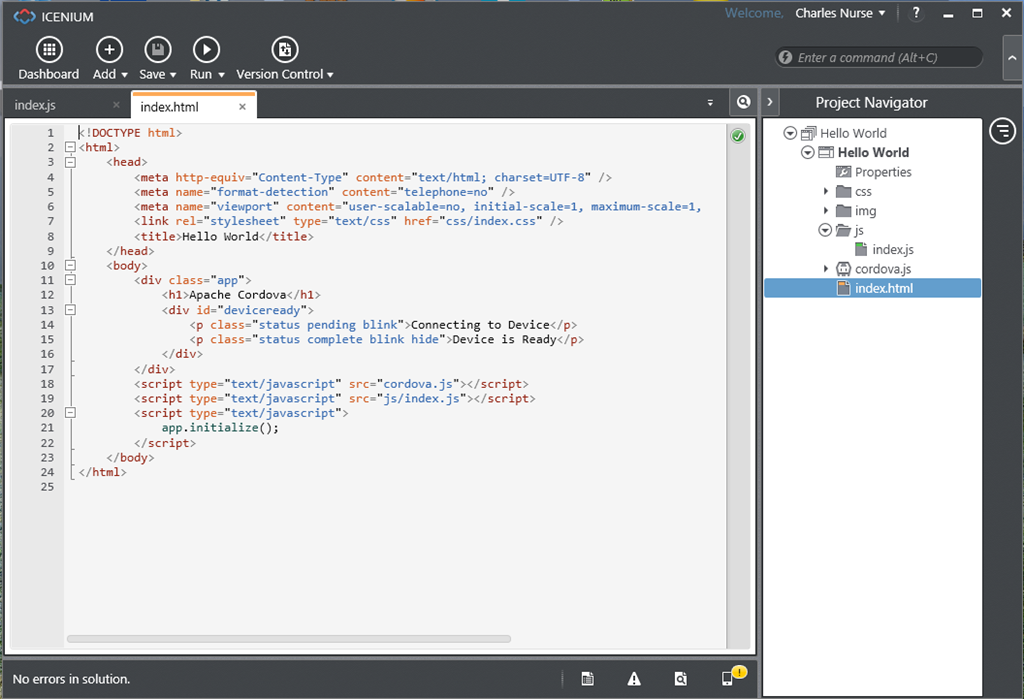Collapse the head fold on line 3
The height and width of the screenshot is (699, 1024).
pyautogui.click(x=70, y=162)
